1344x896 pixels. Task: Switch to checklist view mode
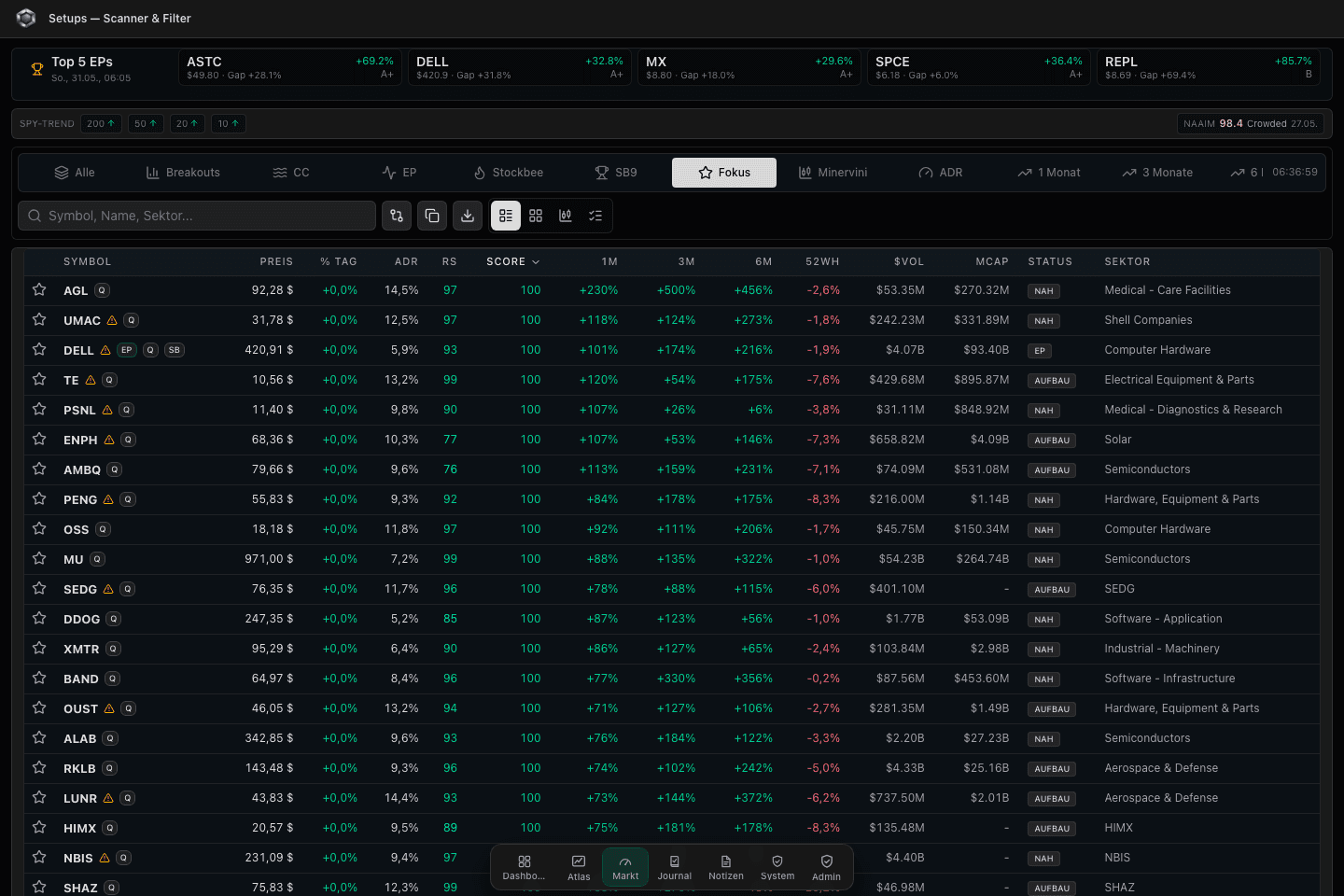tap(595, 216)
